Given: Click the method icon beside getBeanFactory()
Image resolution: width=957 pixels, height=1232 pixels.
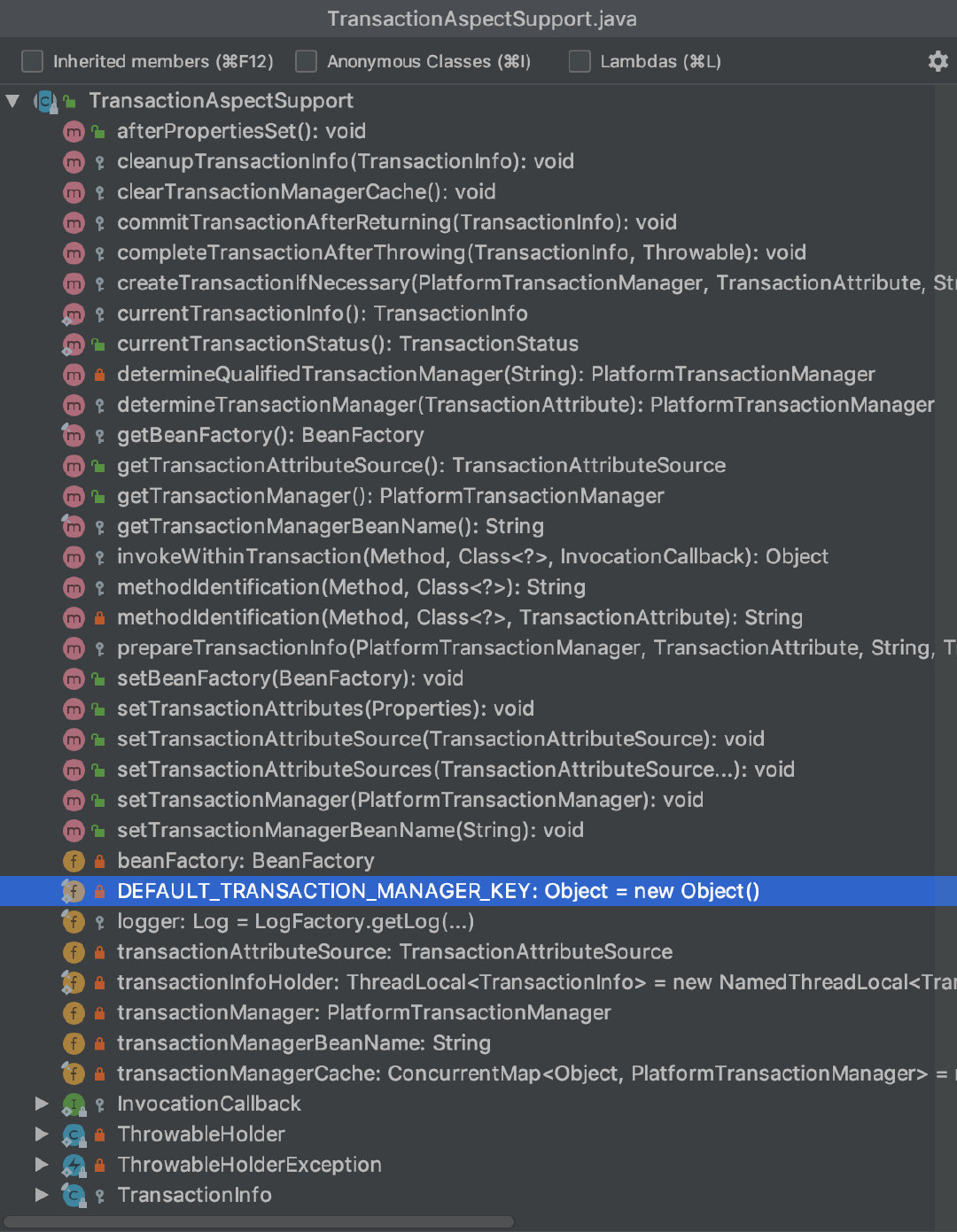Looking at the screenshot, I should (x=74, y=436).
